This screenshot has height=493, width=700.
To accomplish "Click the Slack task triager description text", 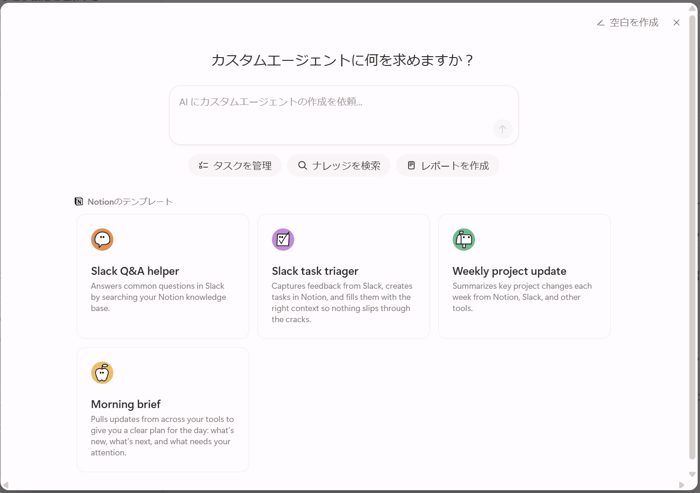I will 342,302.
